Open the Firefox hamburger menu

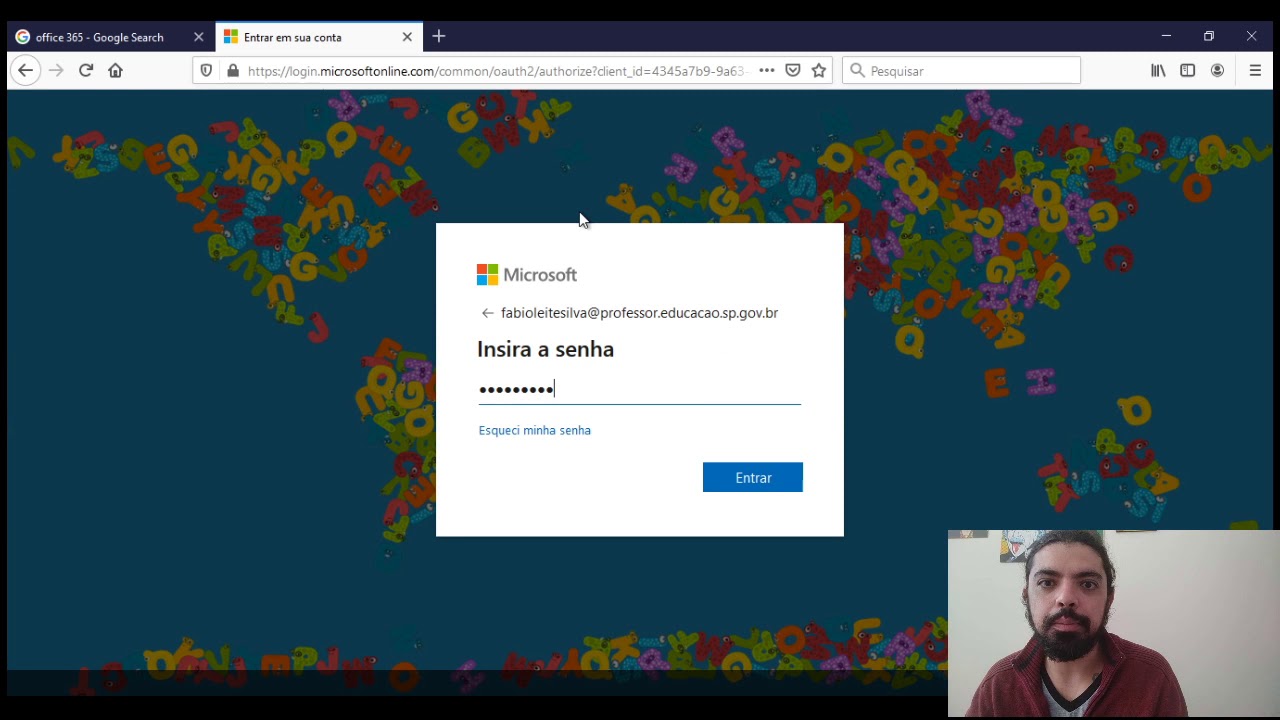click(x=1255, y=71)
